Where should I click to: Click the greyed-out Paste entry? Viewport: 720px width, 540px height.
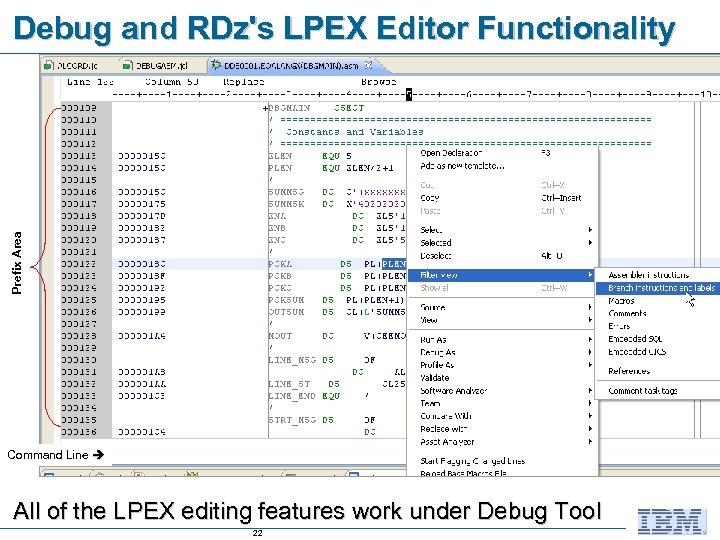click(430, 211)
